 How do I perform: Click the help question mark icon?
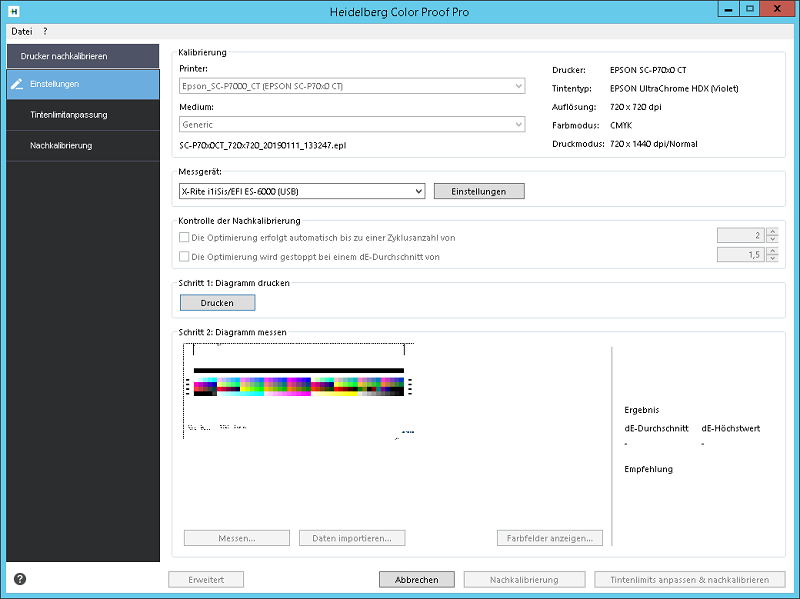(x=20, y=579)
